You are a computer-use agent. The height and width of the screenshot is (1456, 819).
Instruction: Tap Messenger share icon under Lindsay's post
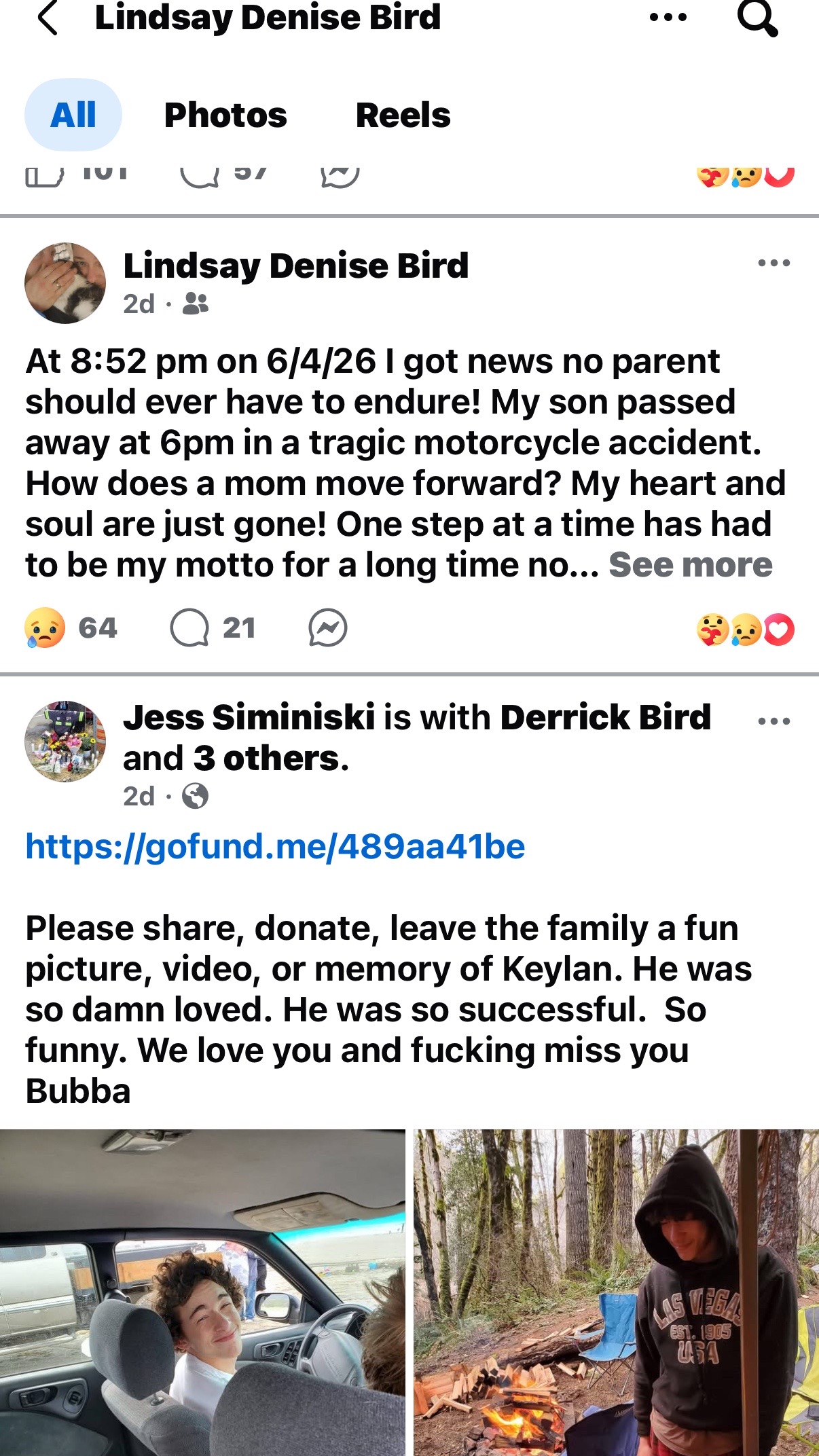coord(327,627)
